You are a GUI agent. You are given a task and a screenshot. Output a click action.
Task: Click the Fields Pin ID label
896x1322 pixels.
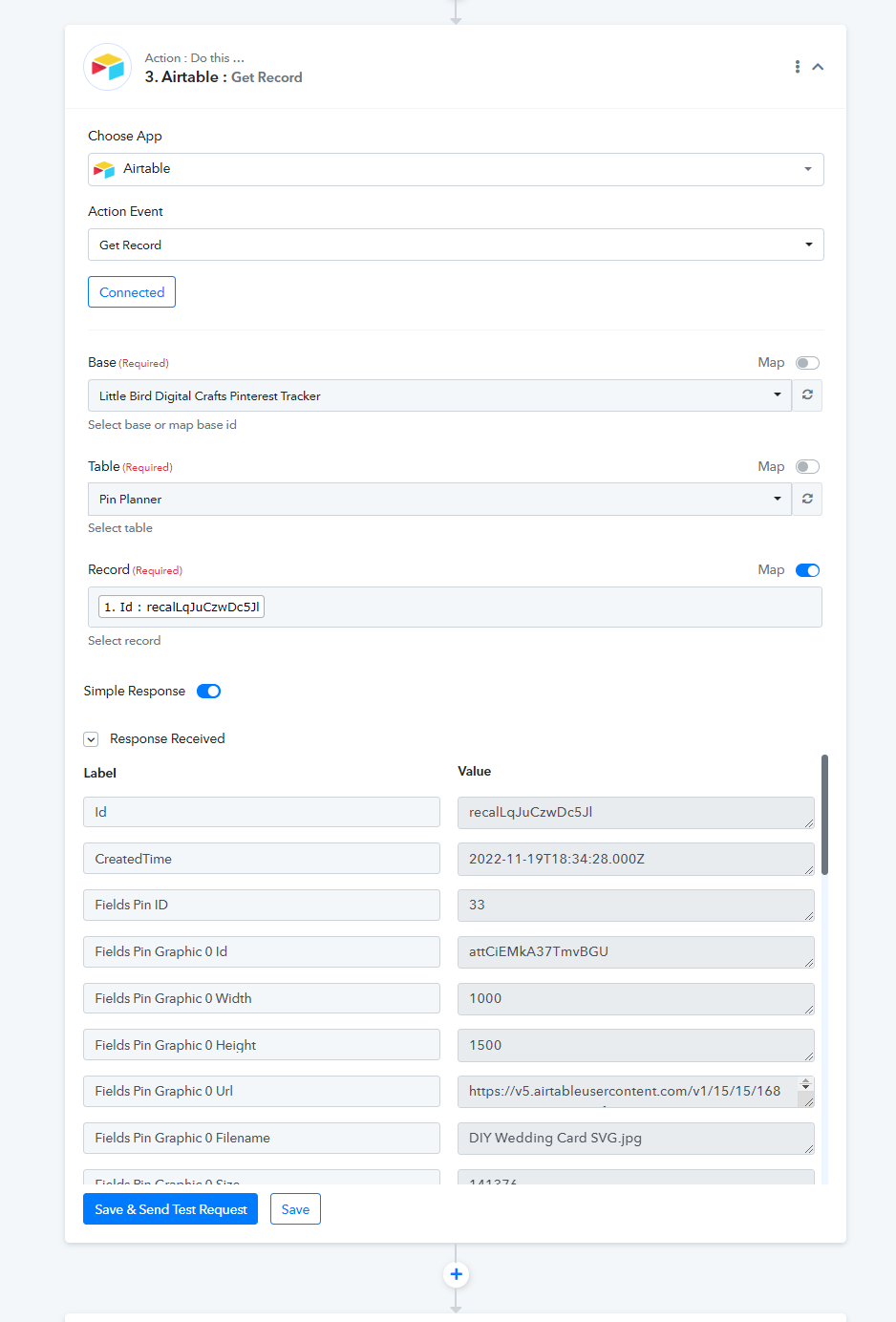pyautogui.click(x=262, y=905)
